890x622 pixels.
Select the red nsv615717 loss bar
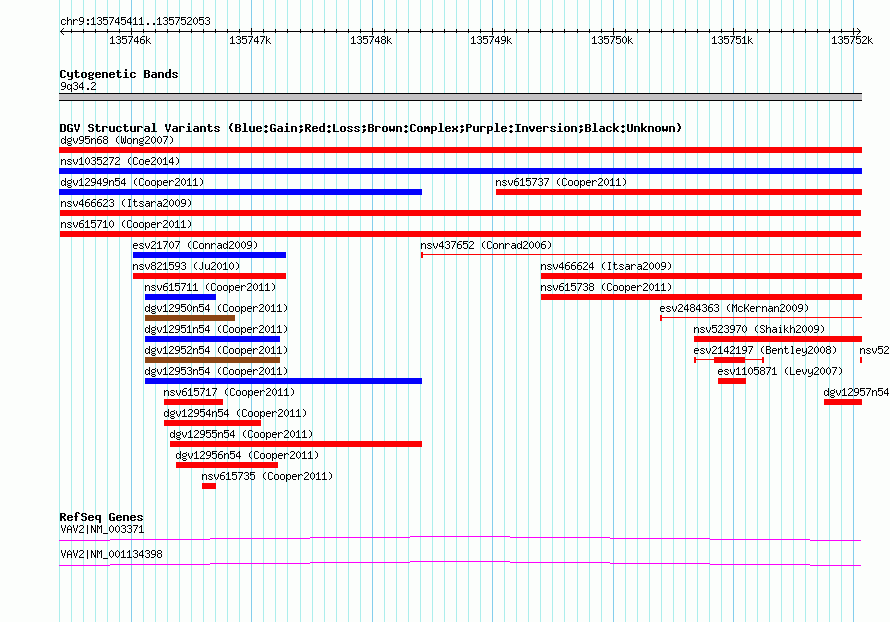pos(193,402)
